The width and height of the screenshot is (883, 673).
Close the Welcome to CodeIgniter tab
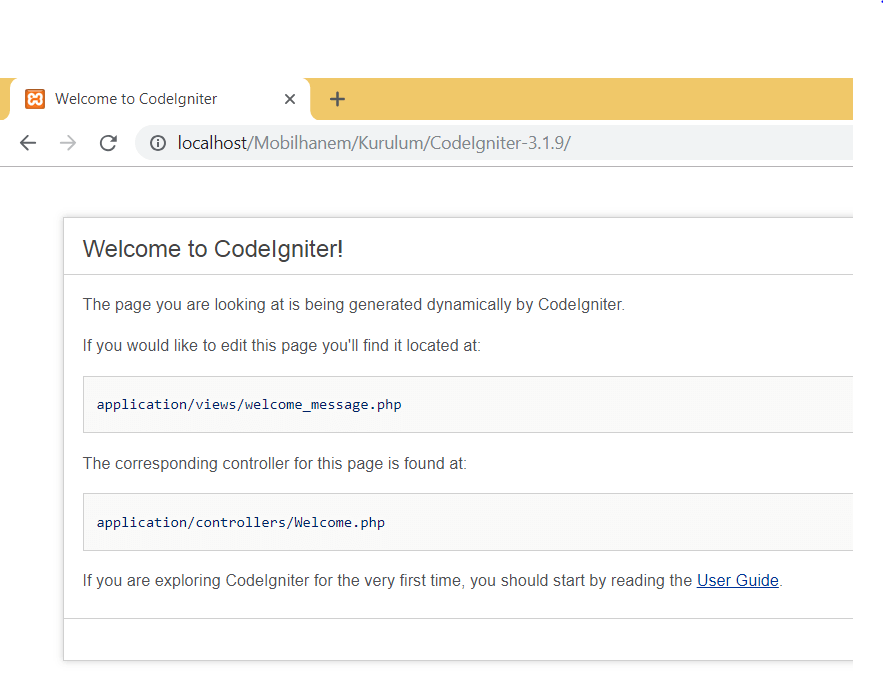pyautogui.click(x=290, y=99)
